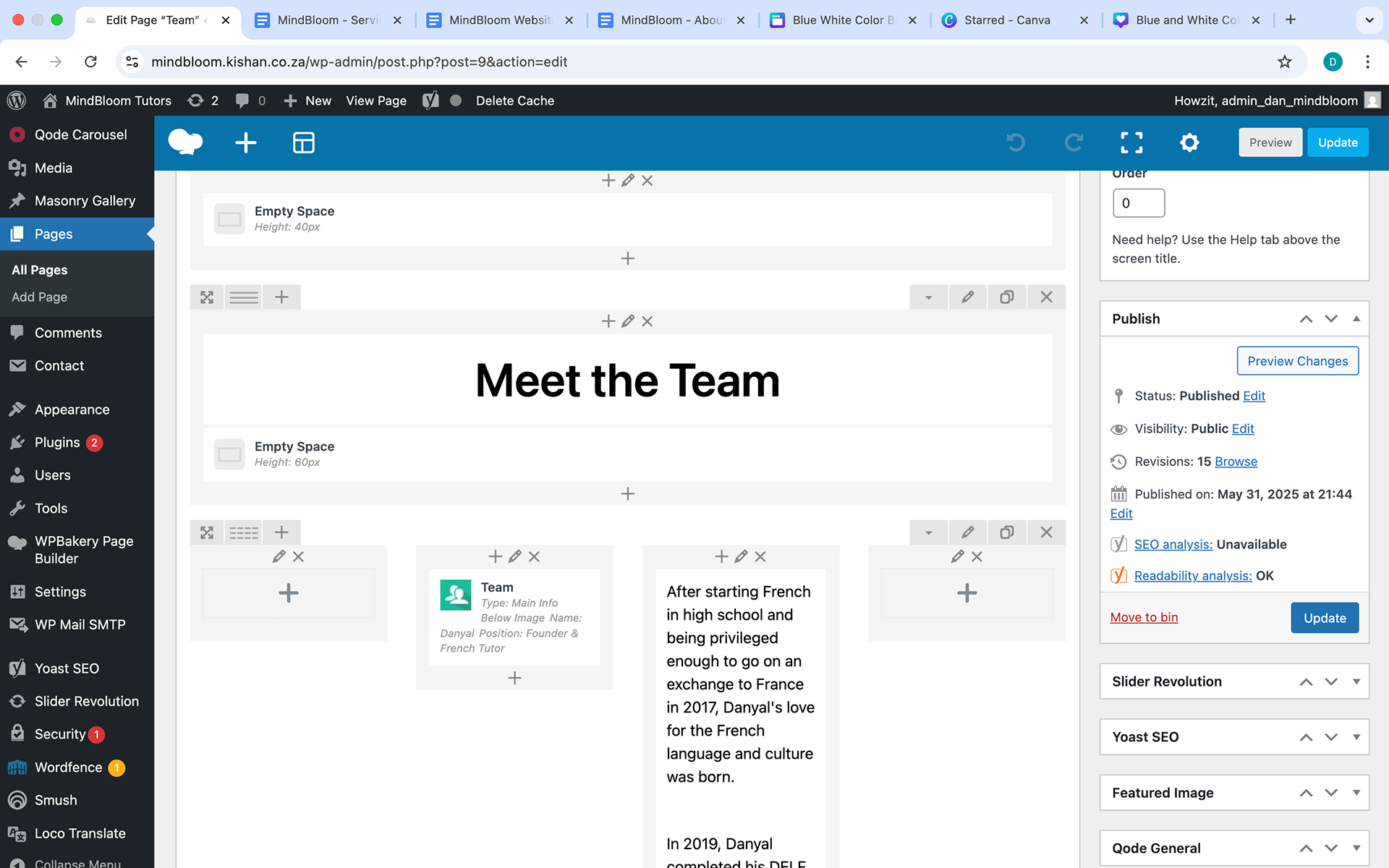Open SEO analysis link
The width and height of the screenshot is (1389, 868).
point(1173,544)
